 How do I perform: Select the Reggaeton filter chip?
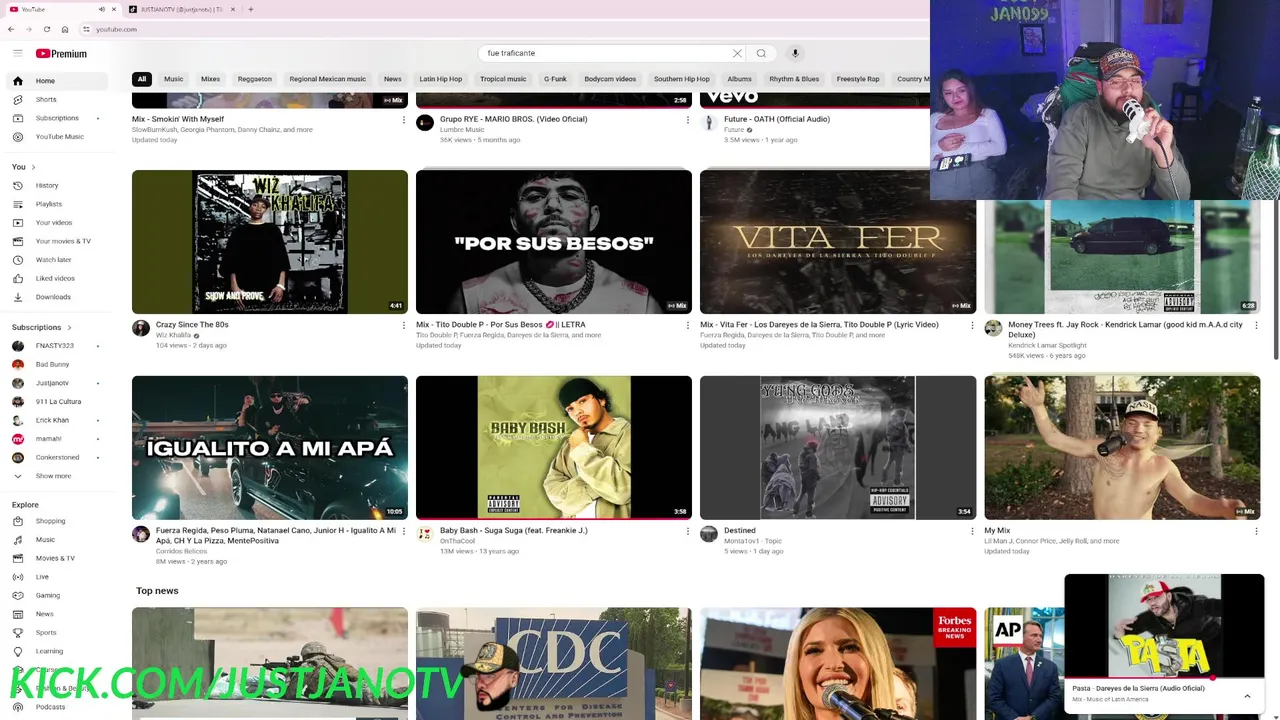[x=254, y=79]
